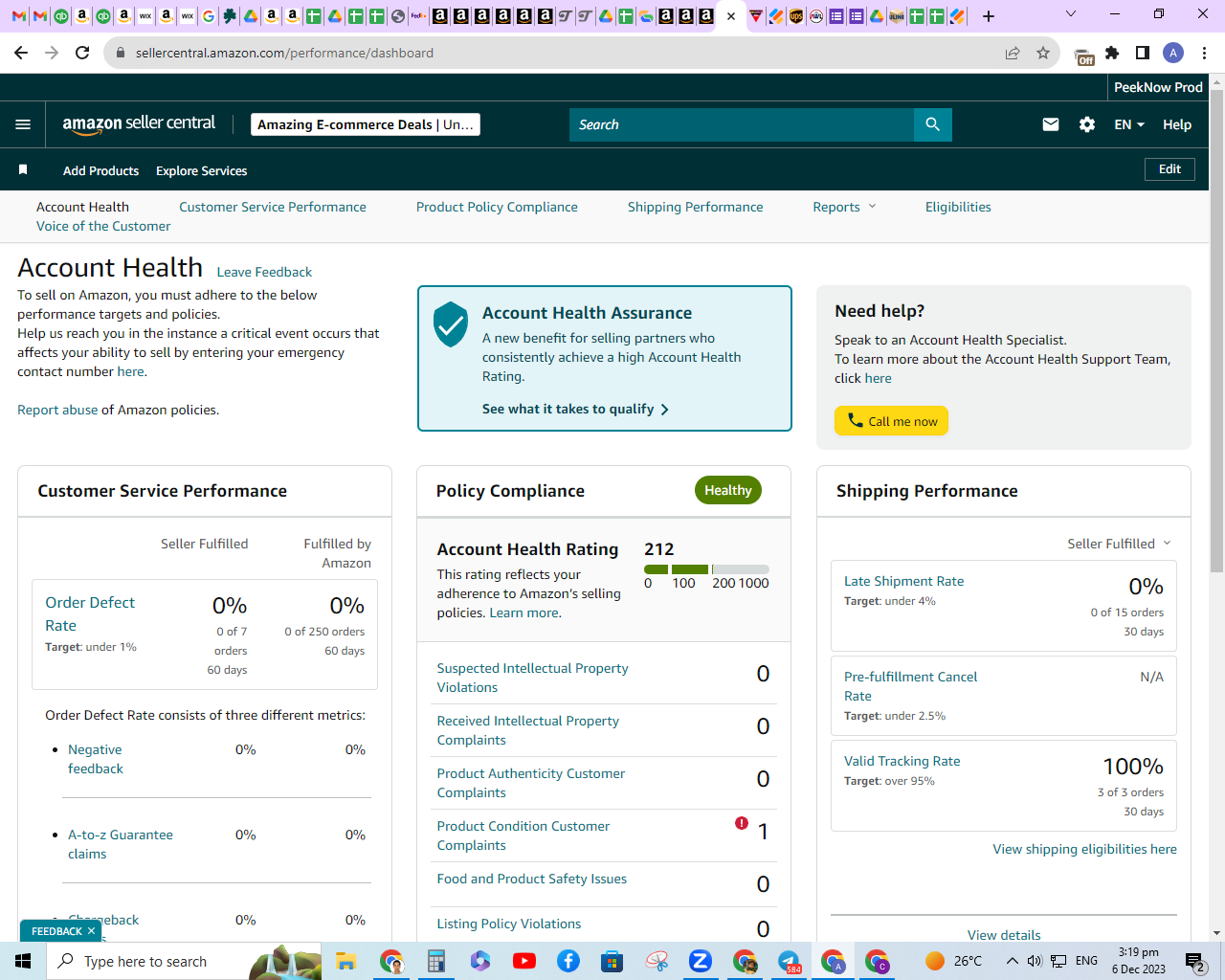
Task: Open the Report abuse link
Action: click(x=57, y=410)
